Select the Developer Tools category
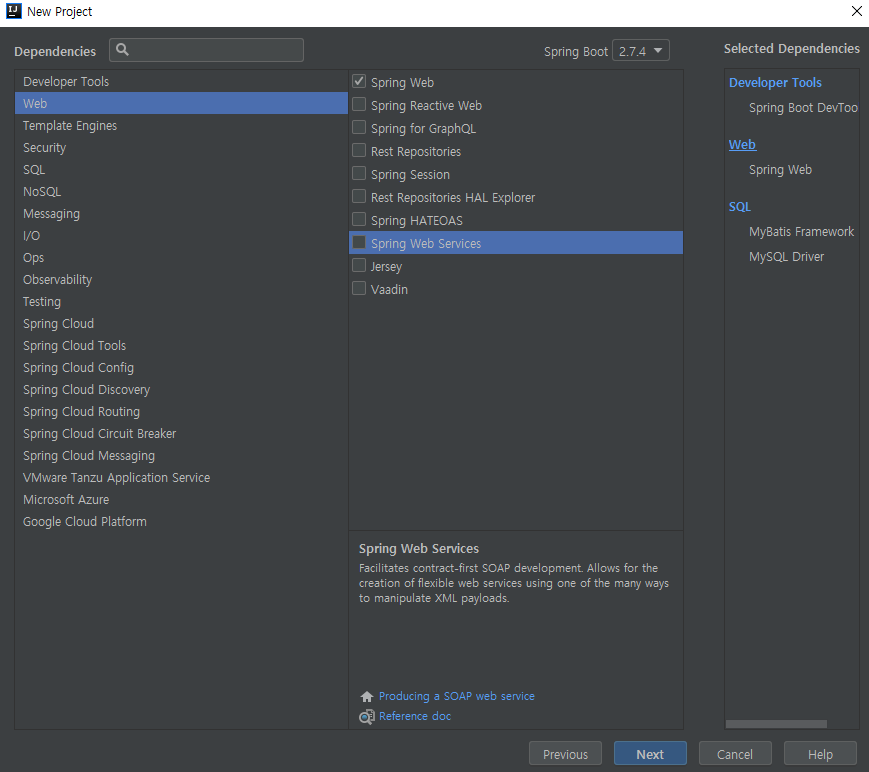This screenshot has width=869, height=772. pyautogui.click(x=181, y=81)
